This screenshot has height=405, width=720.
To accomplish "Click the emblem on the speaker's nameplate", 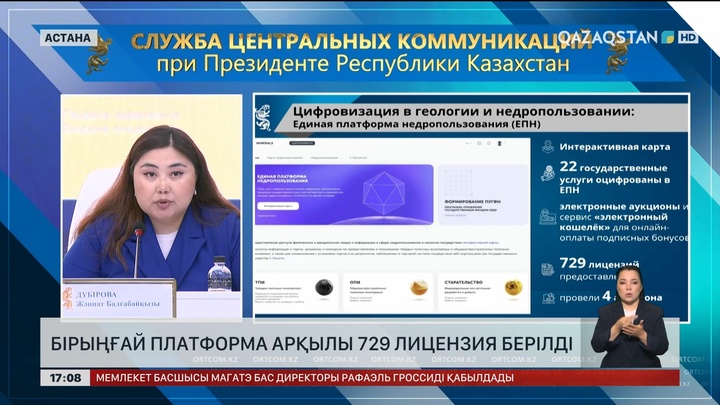I will [x=68, y=298].
